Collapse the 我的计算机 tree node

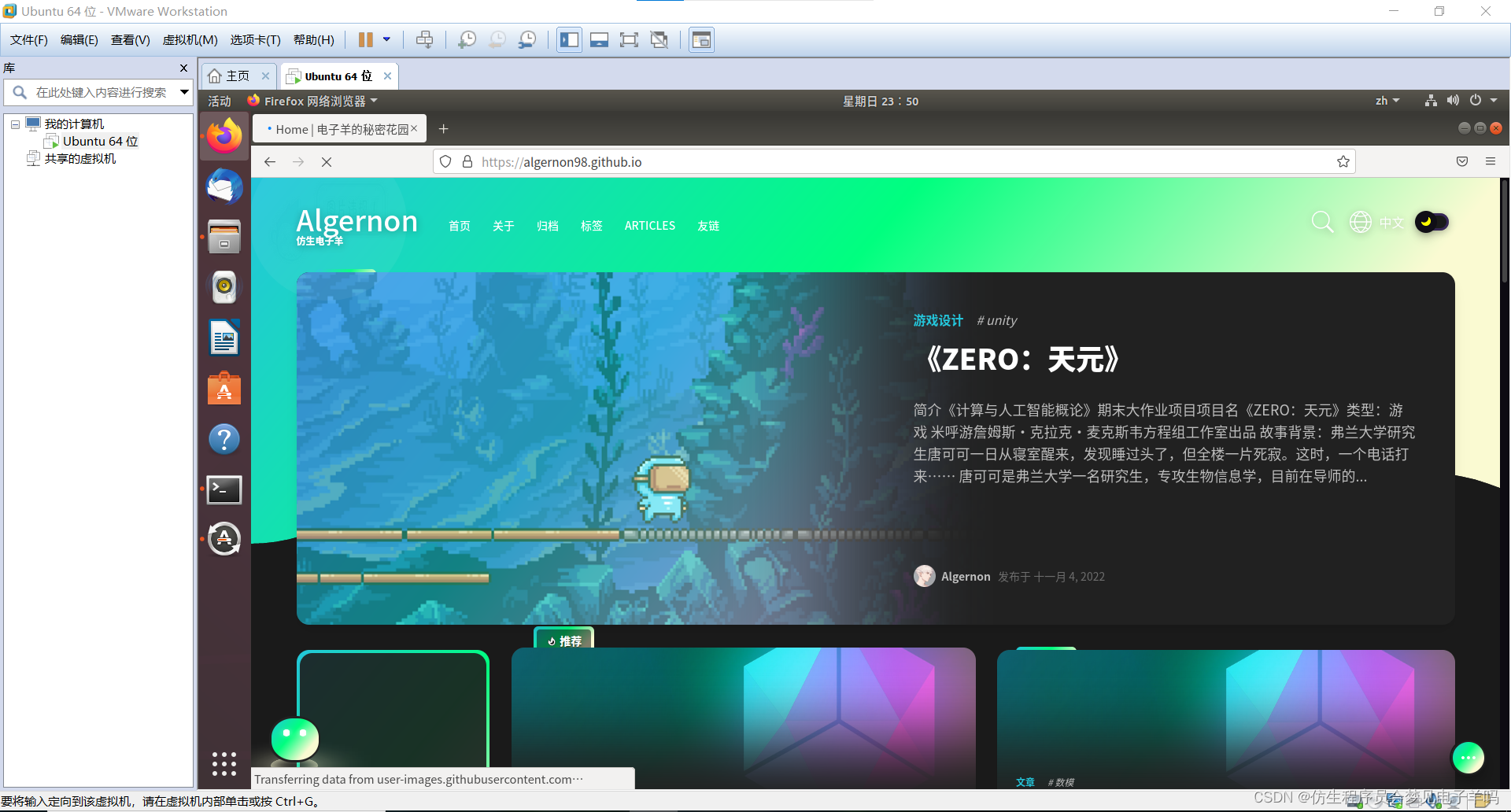(x=15, y=124)
